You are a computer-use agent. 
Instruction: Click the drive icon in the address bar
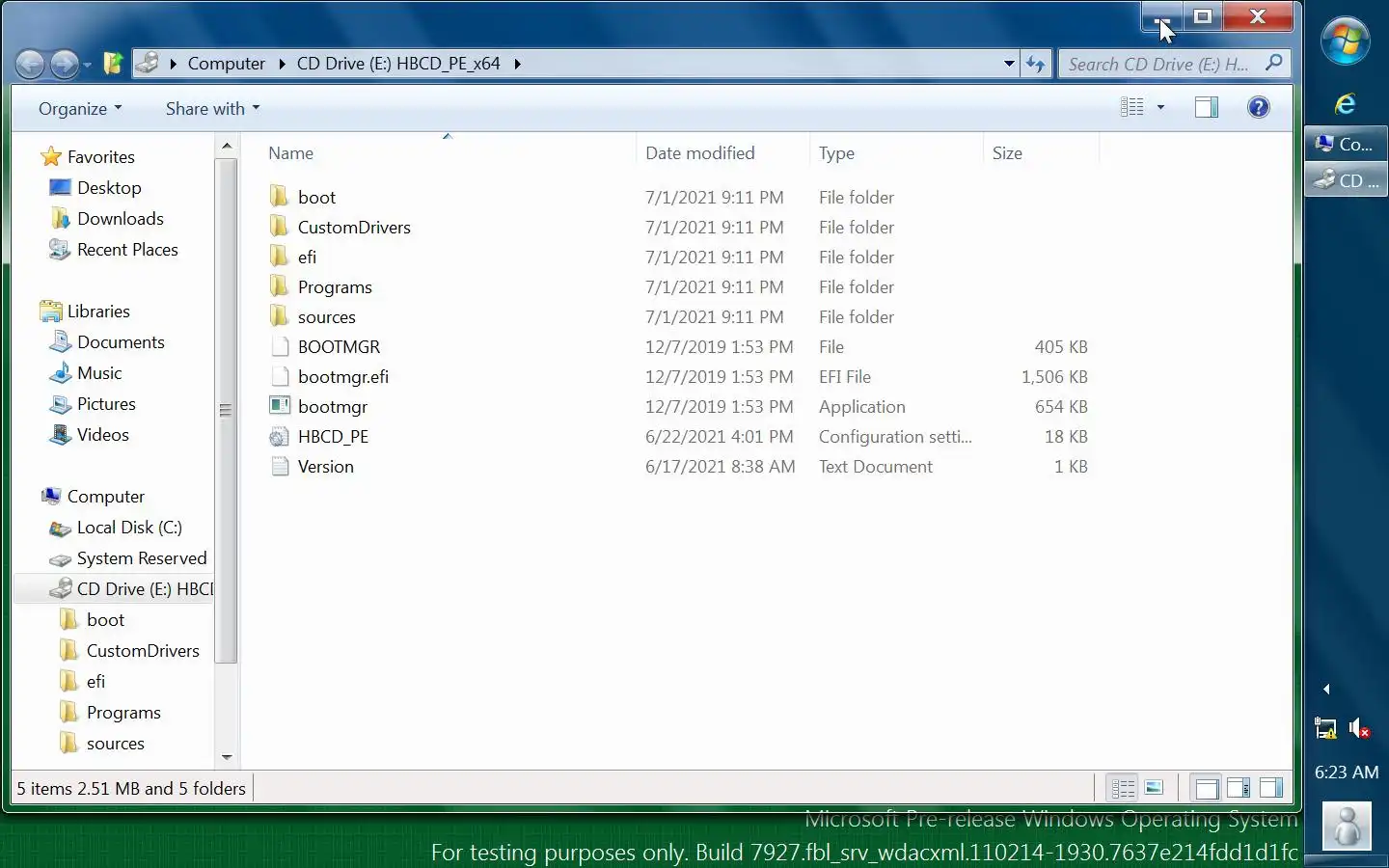(148, 64)
